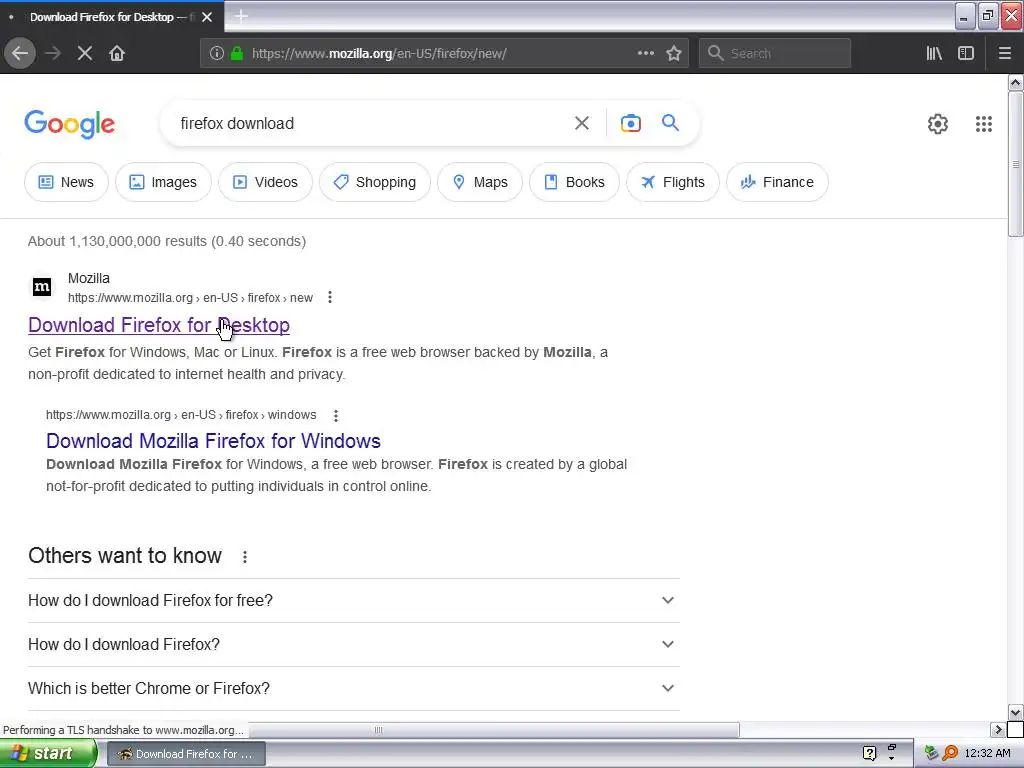
Task: Click the blue magnifier search button
Action: click(671, 123)
